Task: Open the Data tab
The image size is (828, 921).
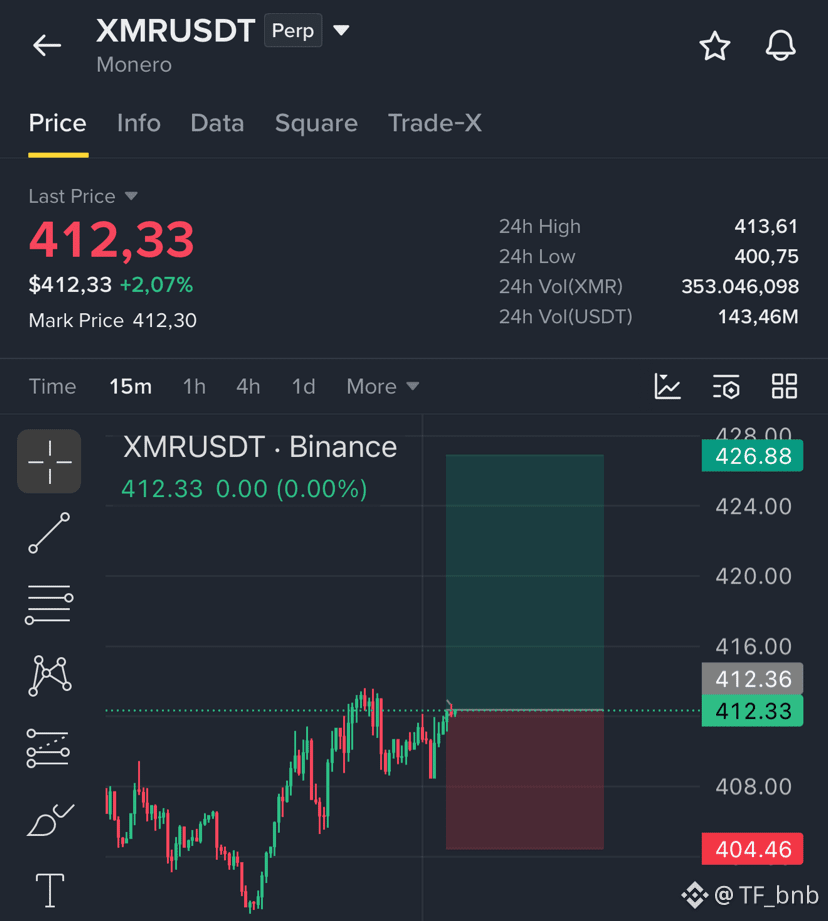Action: pyautogui.click(x=217, y=123)
